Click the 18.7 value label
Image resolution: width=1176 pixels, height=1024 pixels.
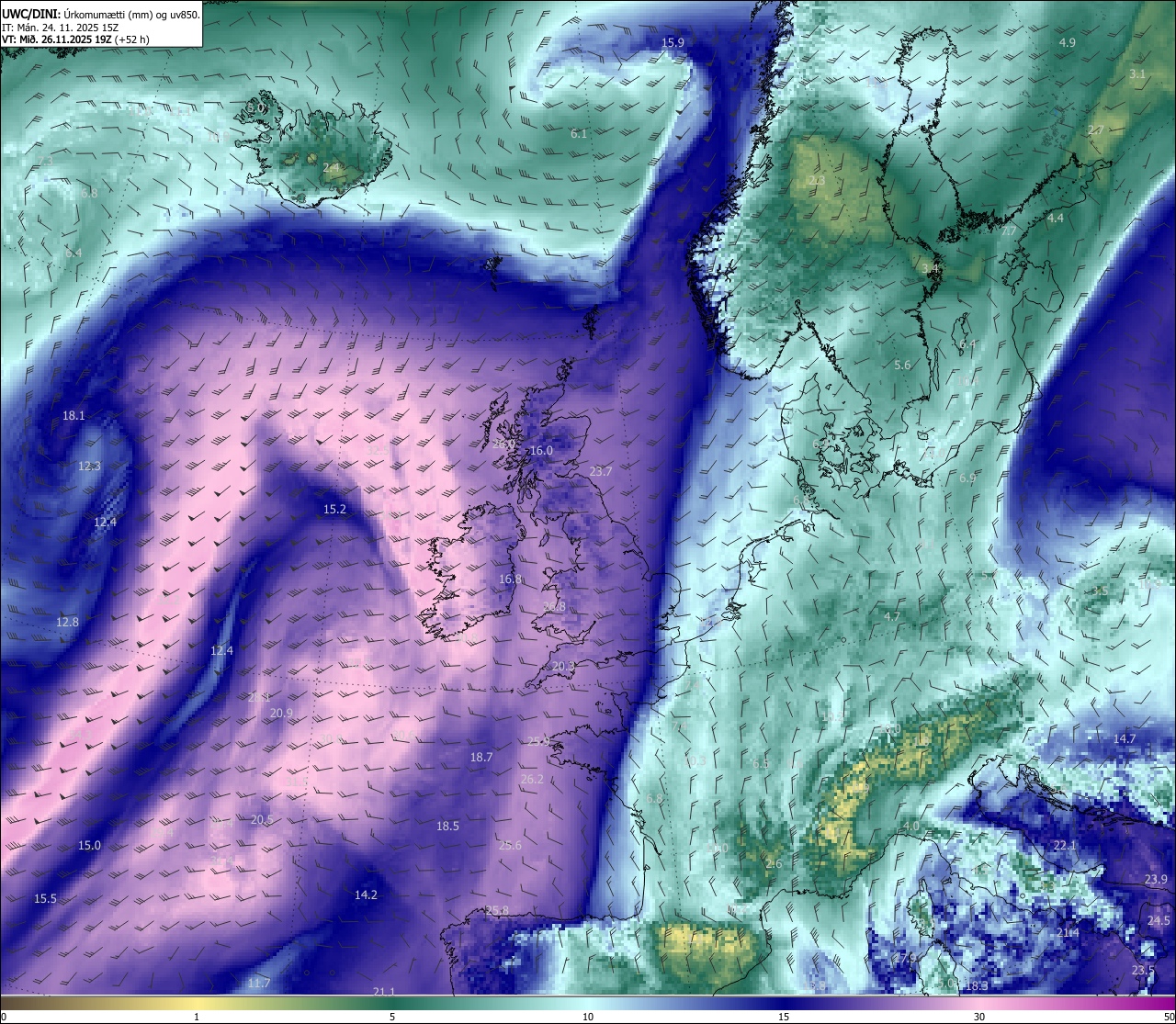481,758
